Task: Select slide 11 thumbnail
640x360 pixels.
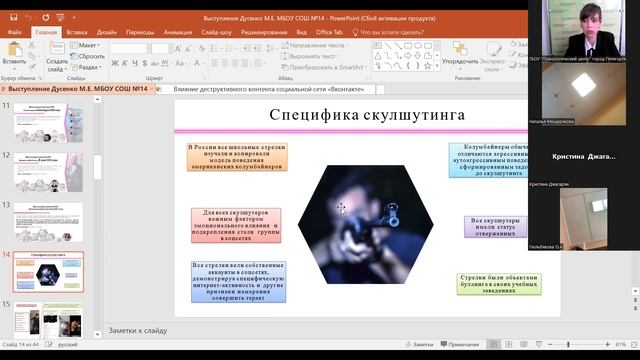Action: click(48, 123)
